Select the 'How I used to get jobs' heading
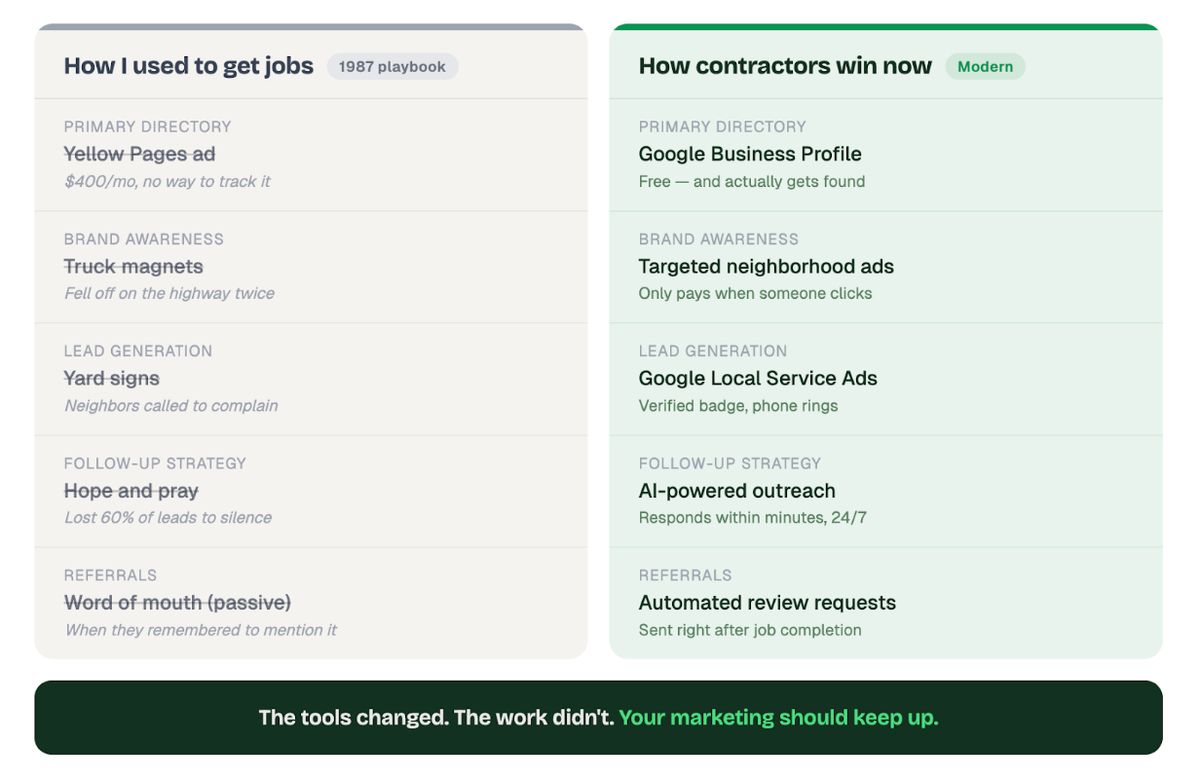 188,67
